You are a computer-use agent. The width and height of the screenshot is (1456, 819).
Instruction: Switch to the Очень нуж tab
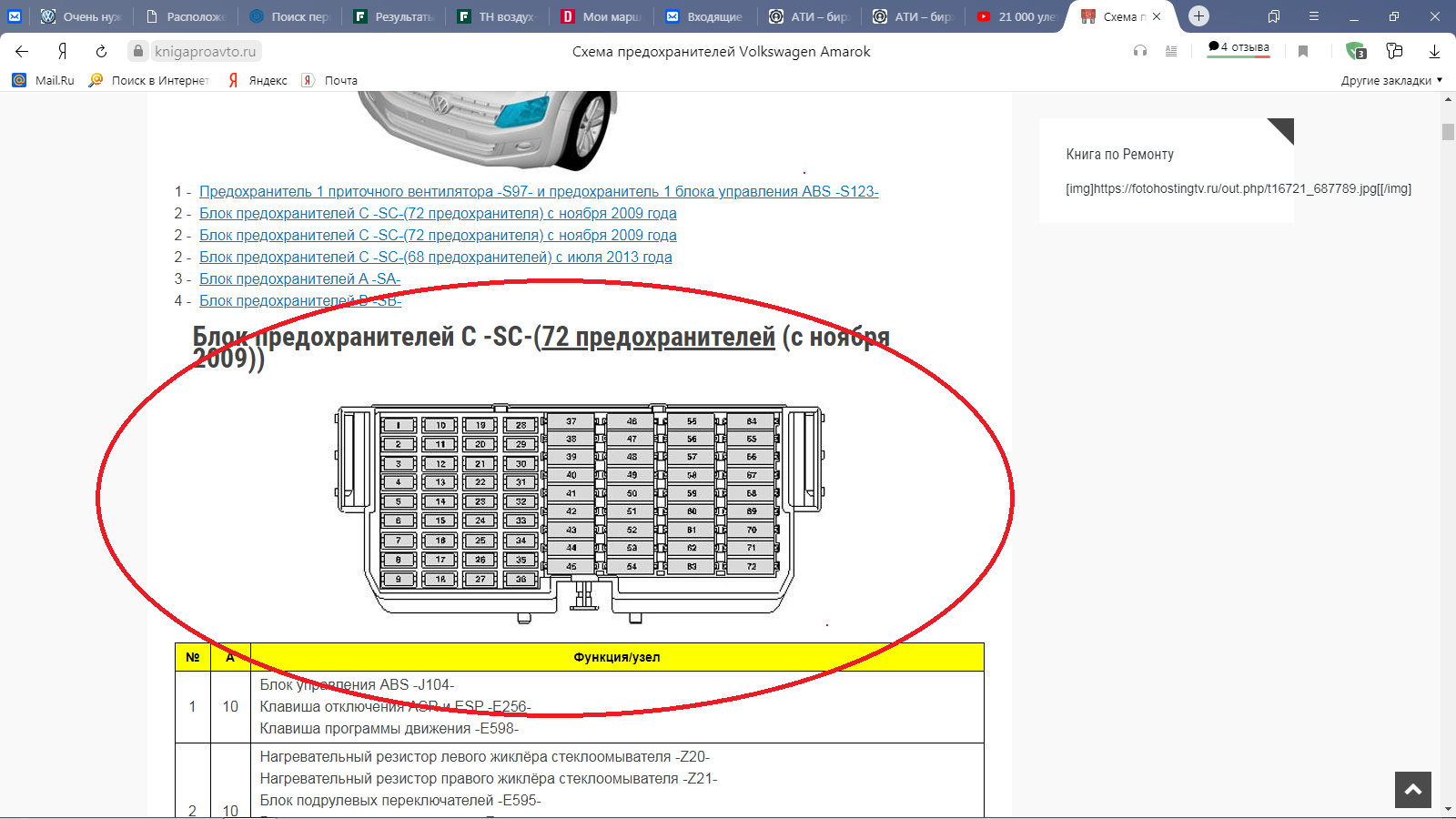point(82,16)
